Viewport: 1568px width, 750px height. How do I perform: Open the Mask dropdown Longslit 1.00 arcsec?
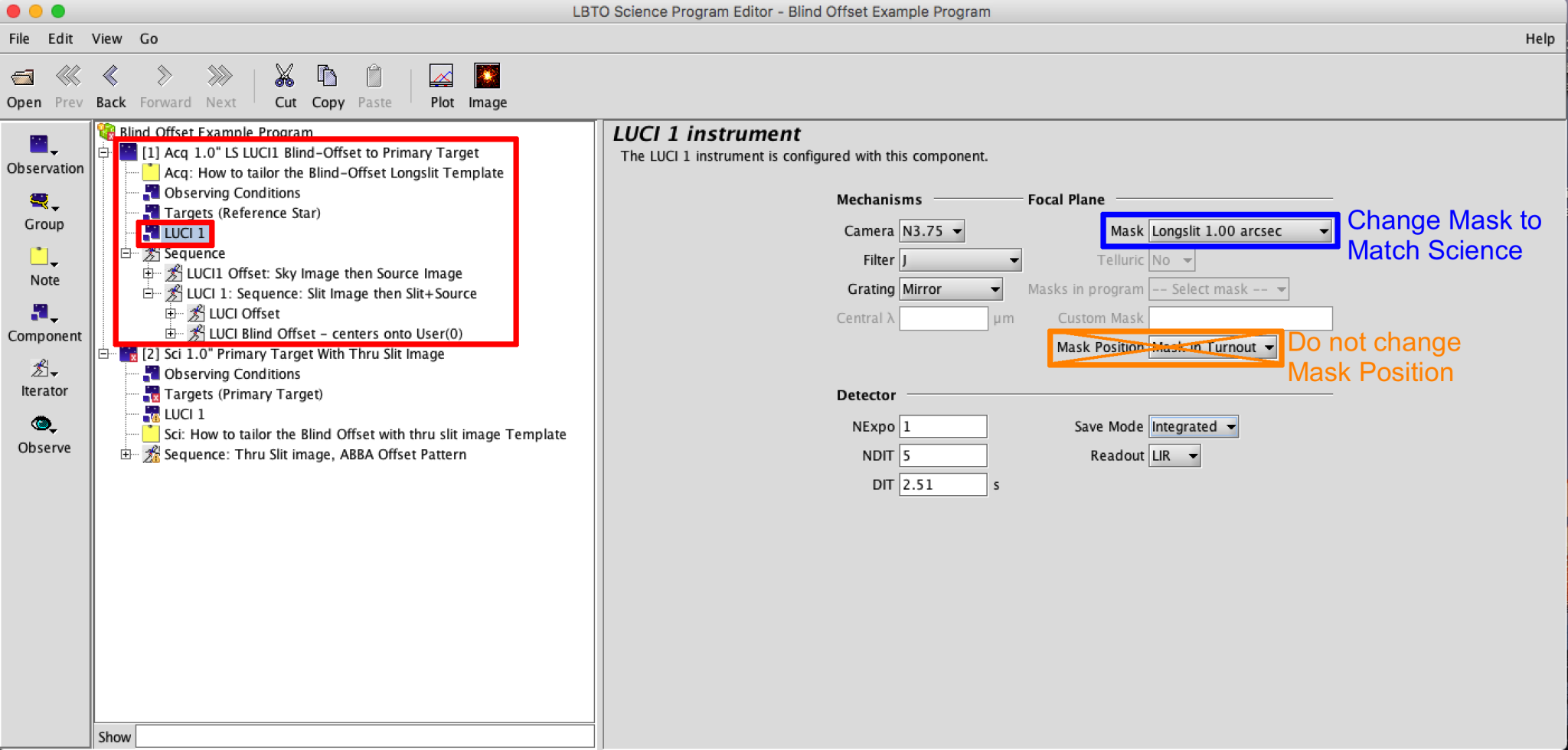tap(1240, 231)
